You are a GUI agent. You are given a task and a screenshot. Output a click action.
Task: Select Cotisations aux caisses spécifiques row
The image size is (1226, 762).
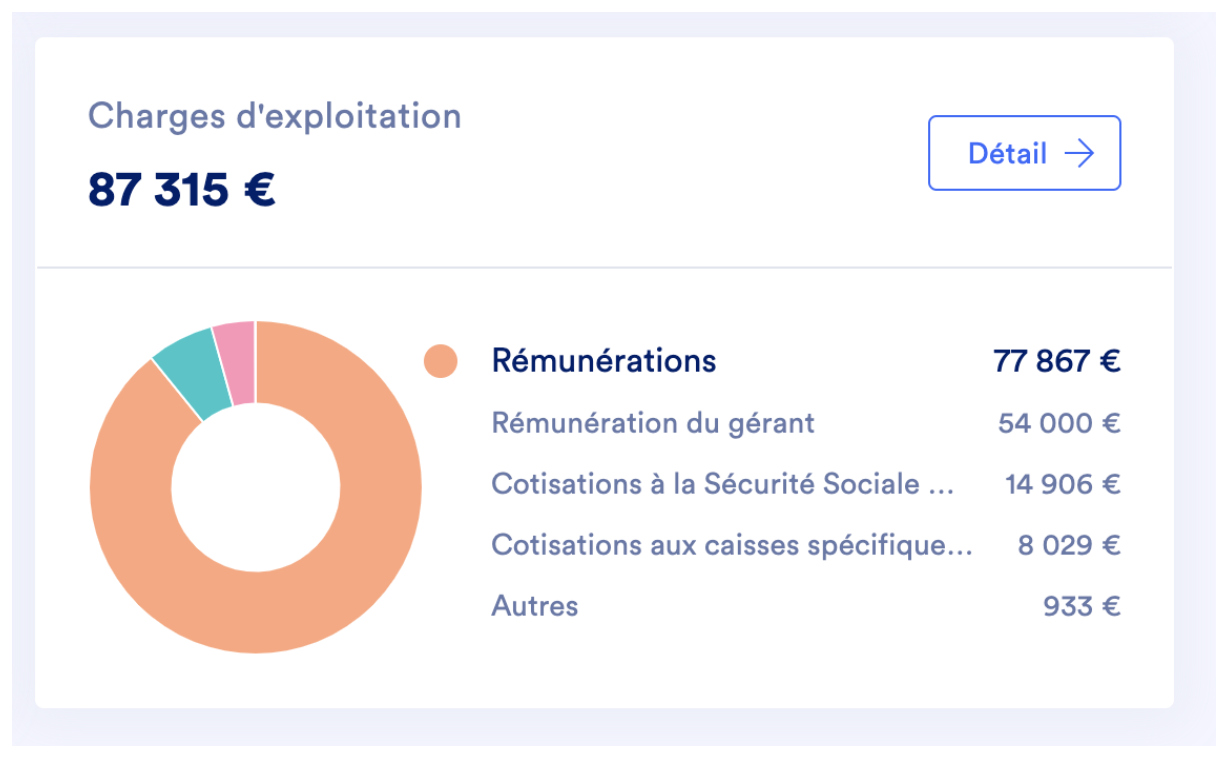point(731,545)
